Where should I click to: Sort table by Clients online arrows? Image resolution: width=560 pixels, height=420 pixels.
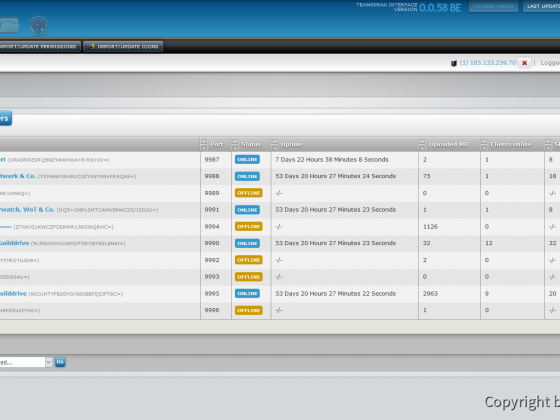[x=484, y=144]
